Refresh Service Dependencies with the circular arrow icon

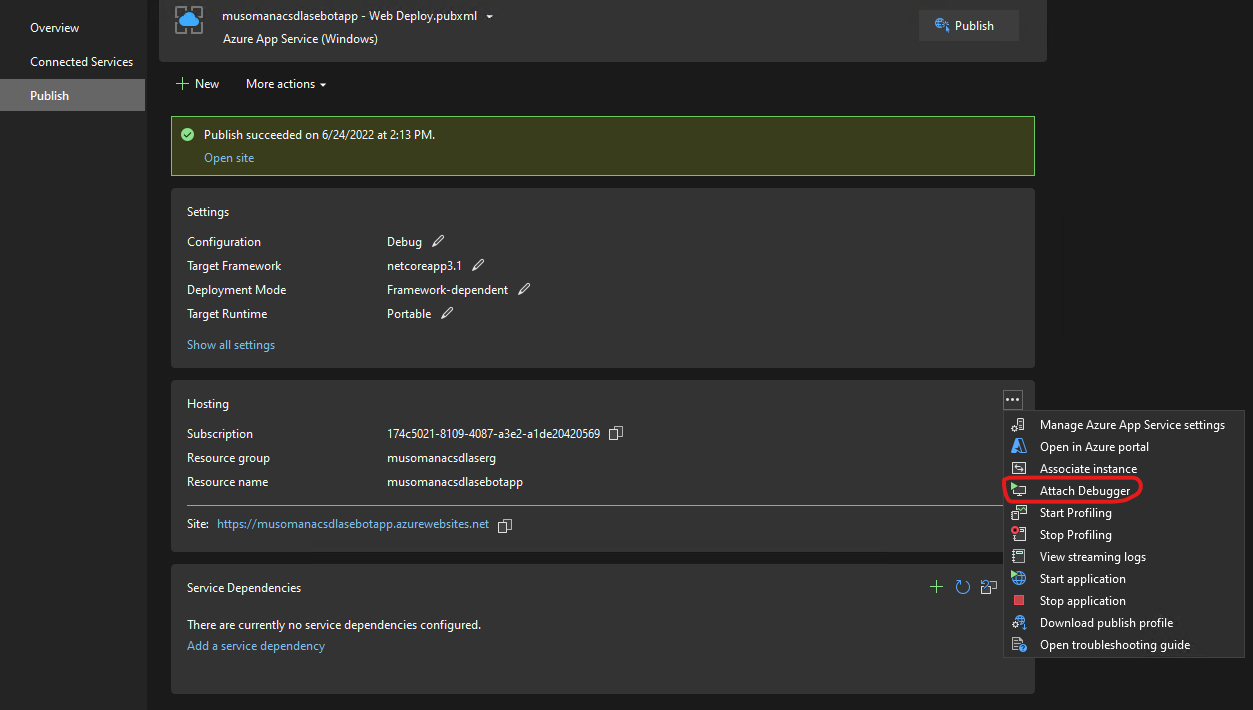962,587
